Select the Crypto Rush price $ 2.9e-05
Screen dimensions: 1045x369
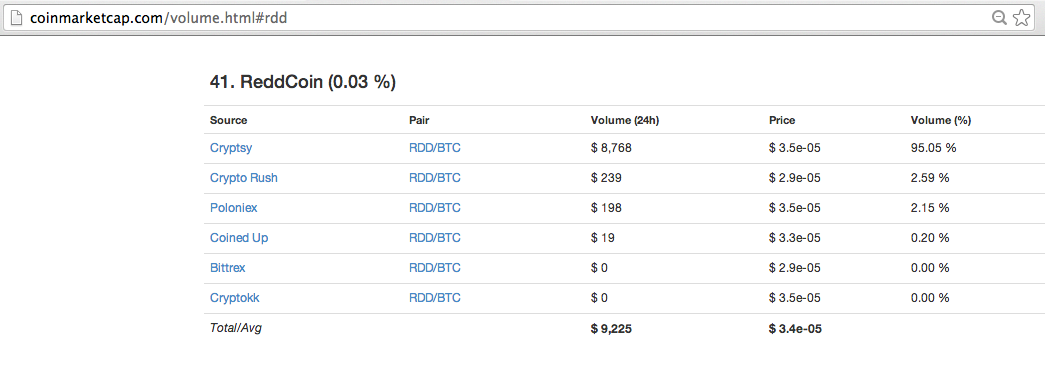(794, 179)
